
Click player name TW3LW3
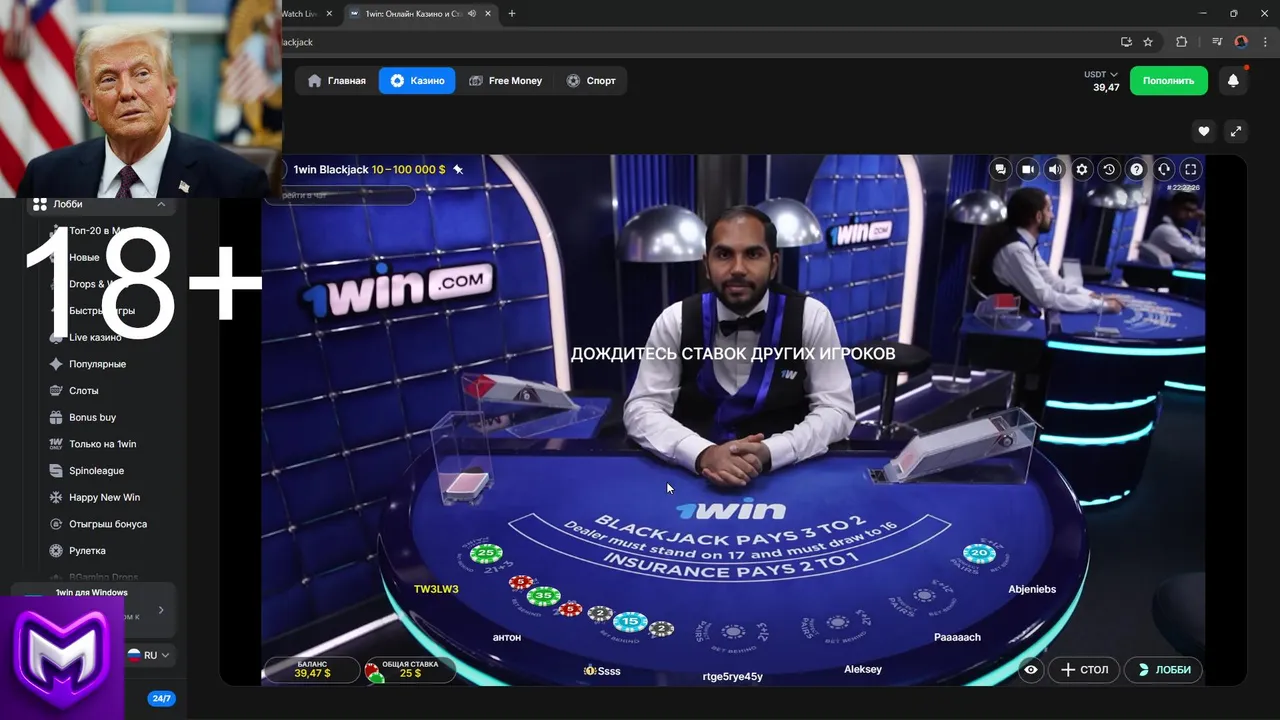(x=436, y=589)
